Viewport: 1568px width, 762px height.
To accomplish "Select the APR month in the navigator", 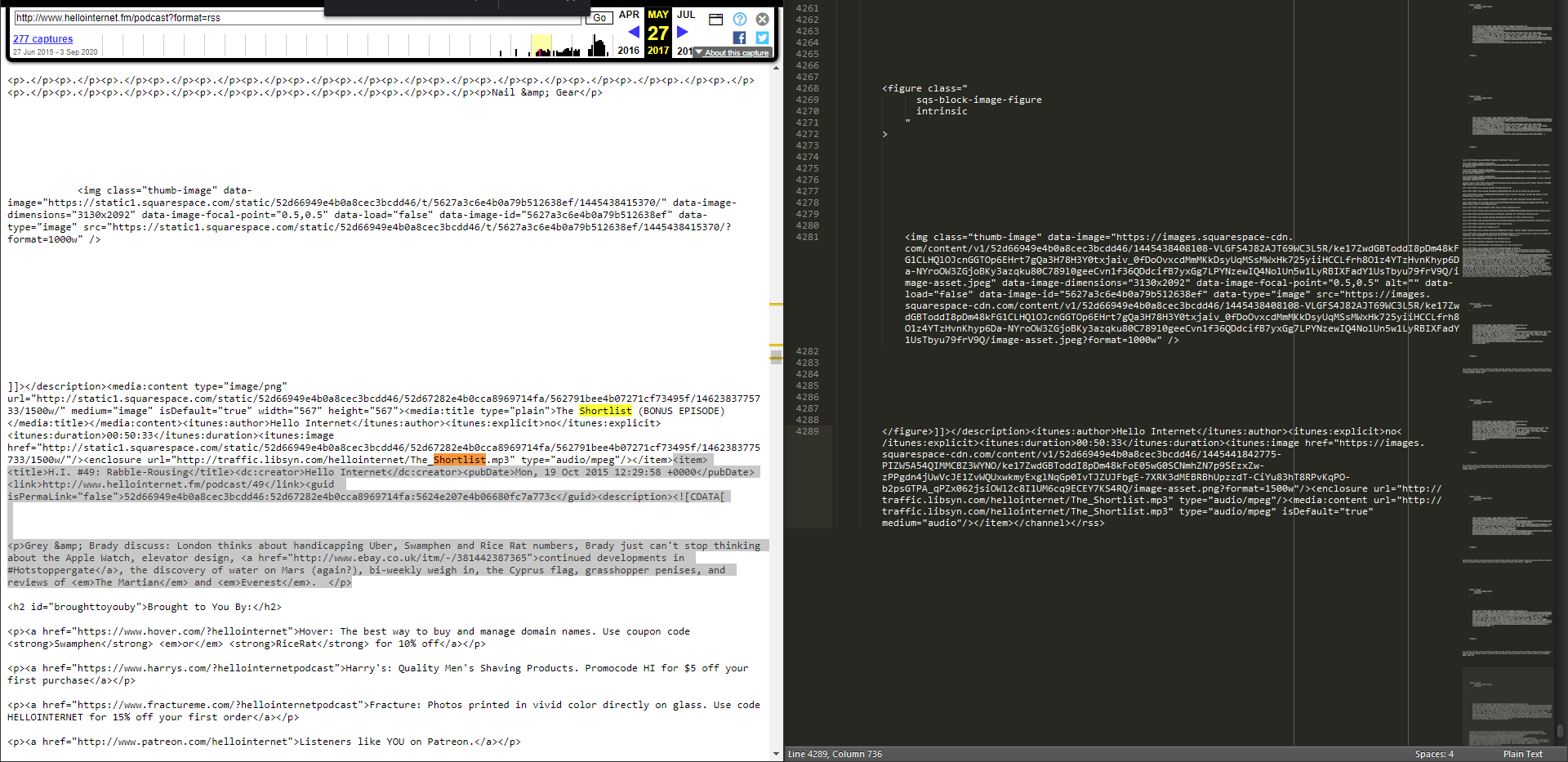I will tap(629, 15).
